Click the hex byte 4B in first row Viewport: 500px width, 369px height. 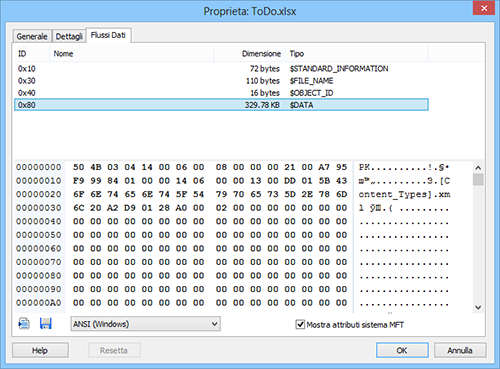96,167
